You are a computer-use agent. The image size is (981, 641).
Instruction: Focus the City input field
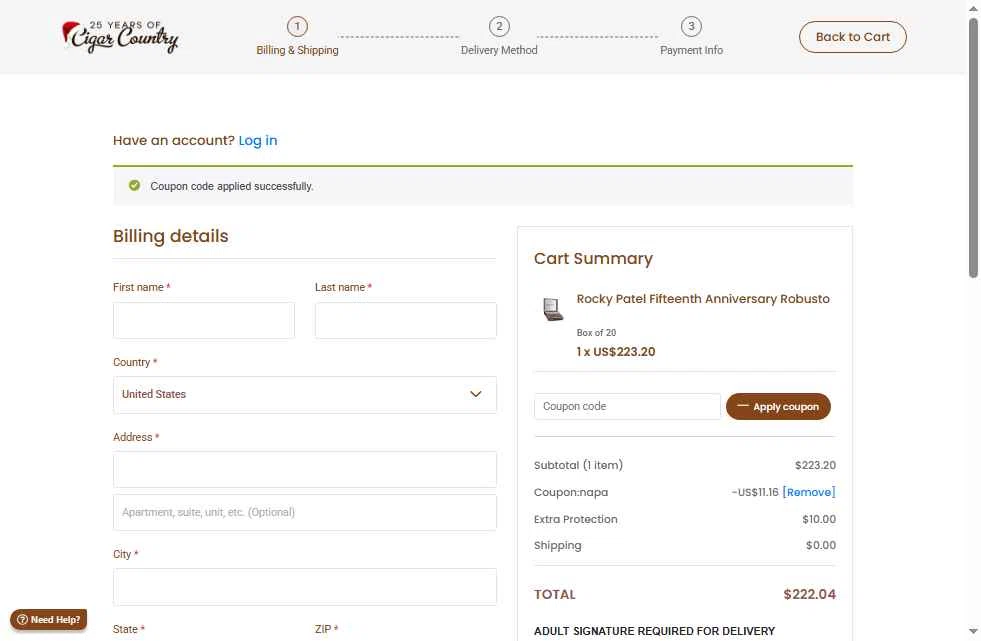(x=305, y=587)
